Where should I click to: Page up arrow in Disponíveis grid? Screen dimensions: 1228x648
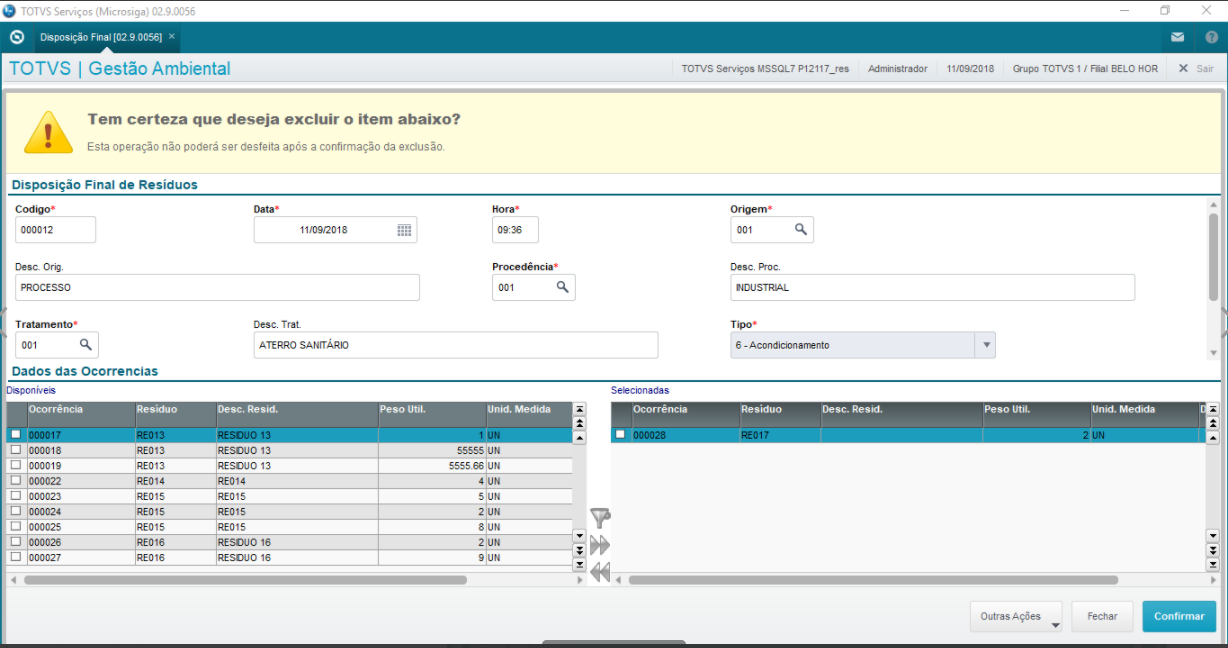coord(579,424)
